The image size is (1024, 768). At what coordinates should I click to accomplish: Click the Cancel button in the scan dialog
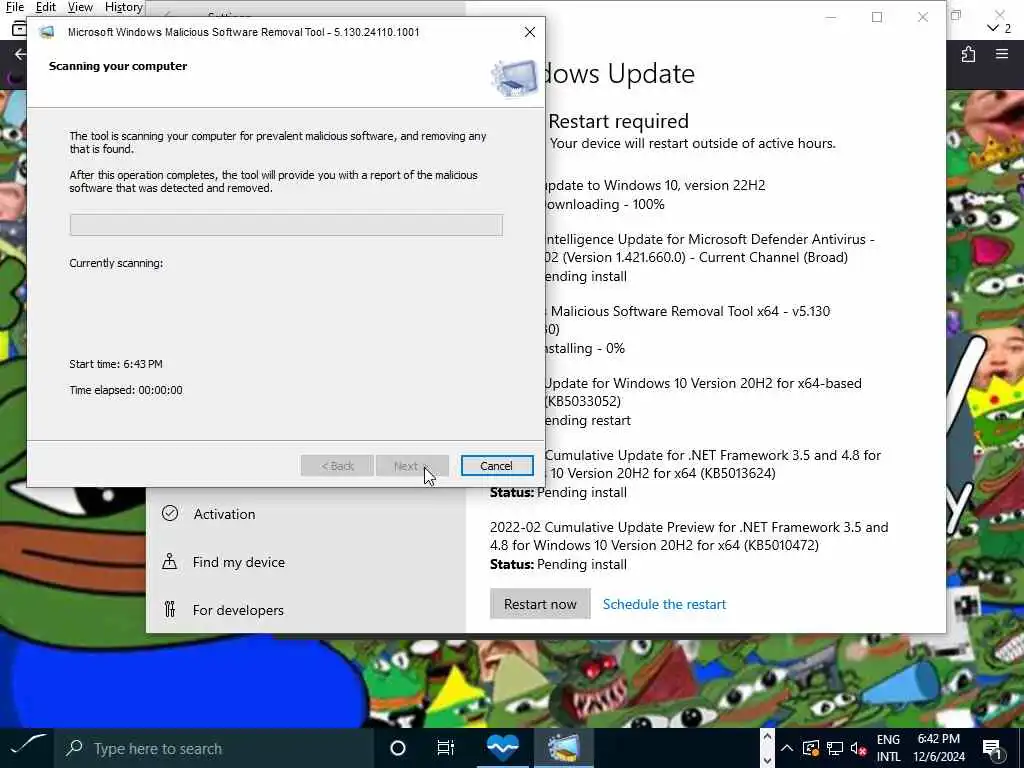497,466
